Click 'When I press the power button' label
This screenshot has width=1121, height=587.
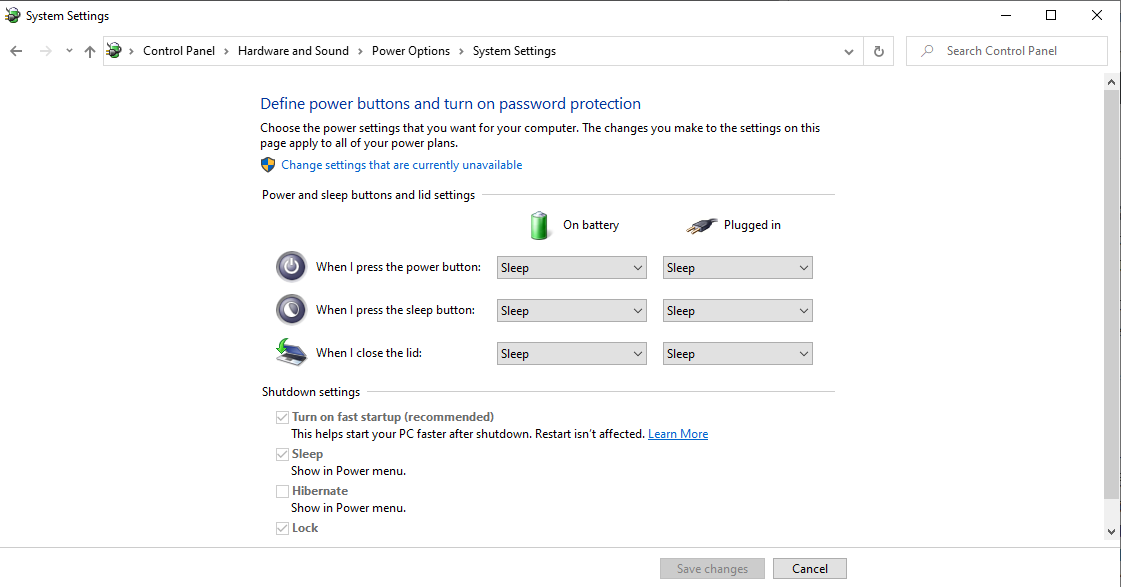398,267
